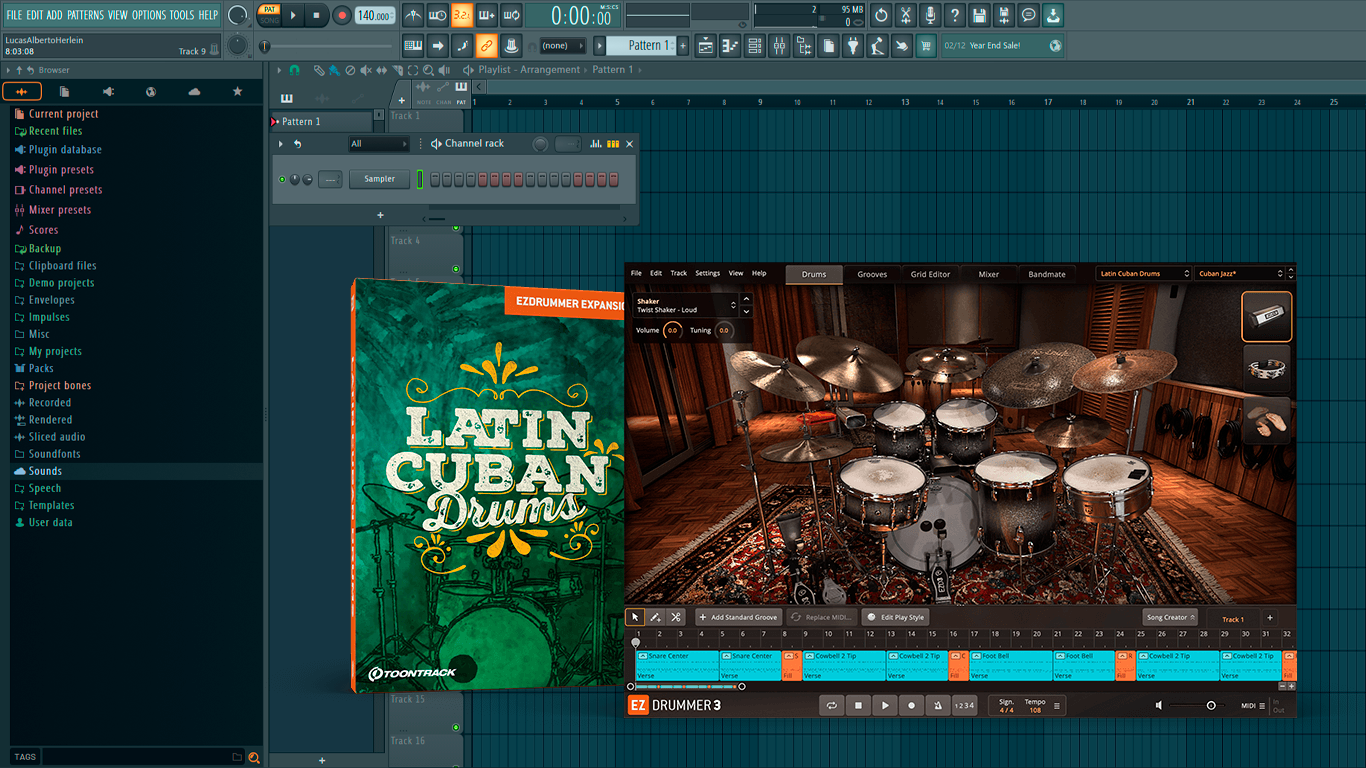The width and height of the screenshot is (1366, 768).
Task: Toggle the EZdrummer loop button
Action: pyautogui.click(x=831, y=705)
